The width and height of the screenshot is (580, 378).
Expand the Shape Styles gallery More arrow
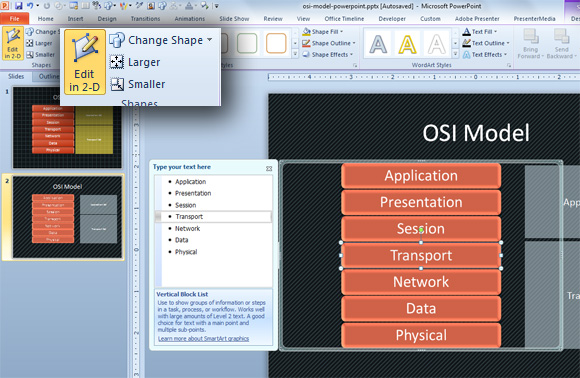pos(295,54)
